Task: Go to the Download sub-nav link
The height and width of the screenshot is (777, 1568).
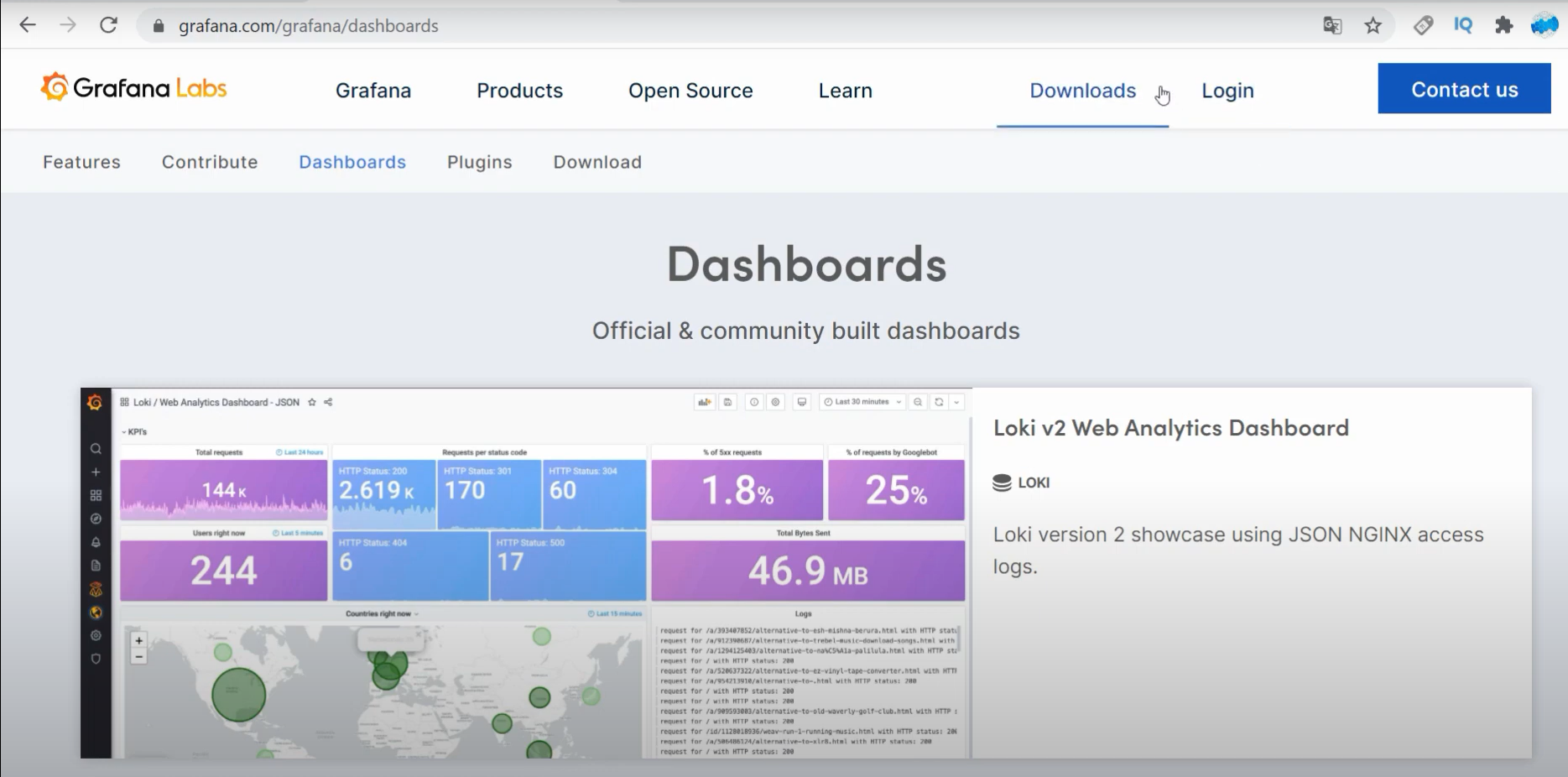Action: pyautogui.click(x=597, y=162)
